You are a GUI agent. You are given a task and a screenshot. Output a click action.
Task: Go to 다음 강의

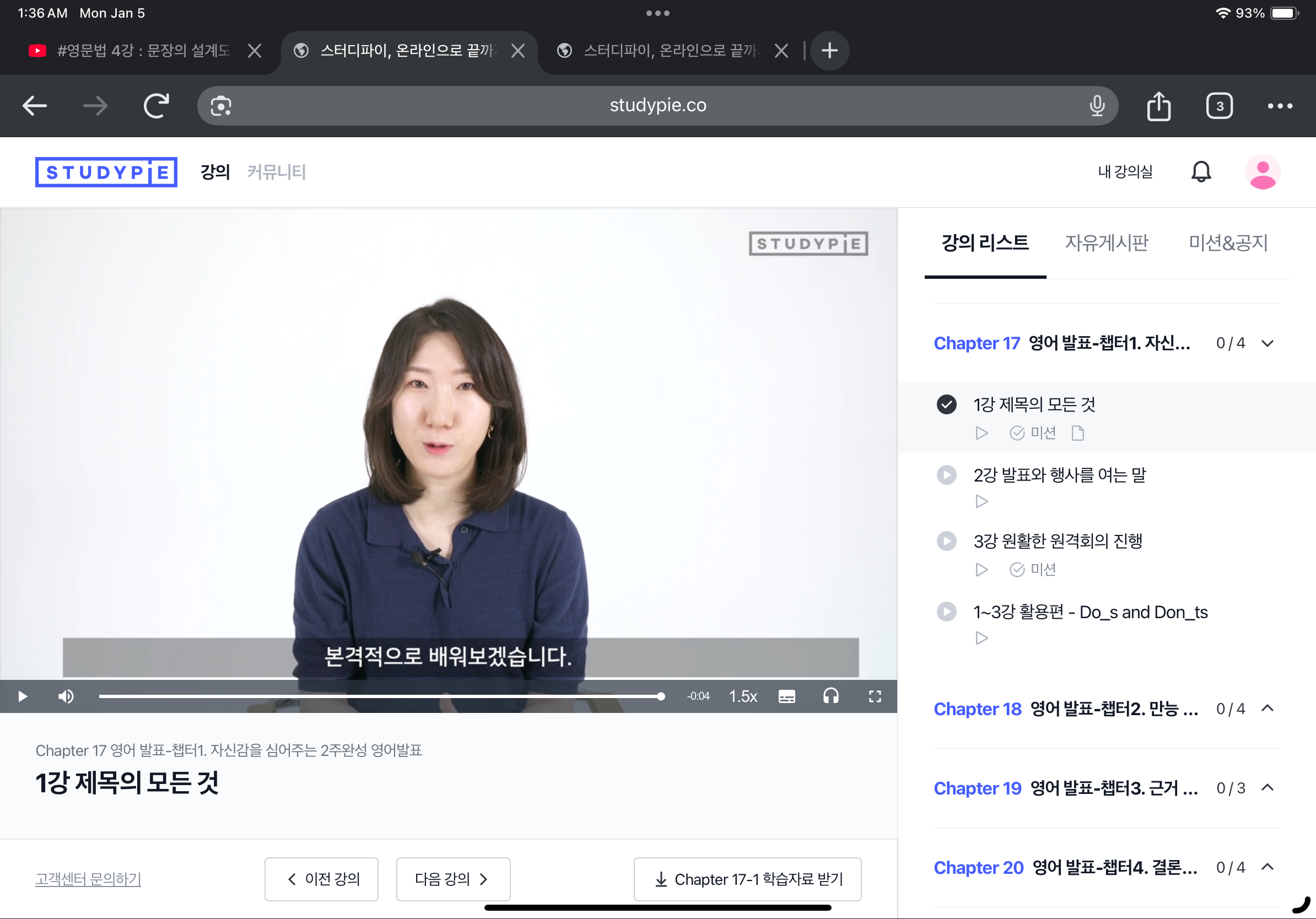click(x=453, y=879)
